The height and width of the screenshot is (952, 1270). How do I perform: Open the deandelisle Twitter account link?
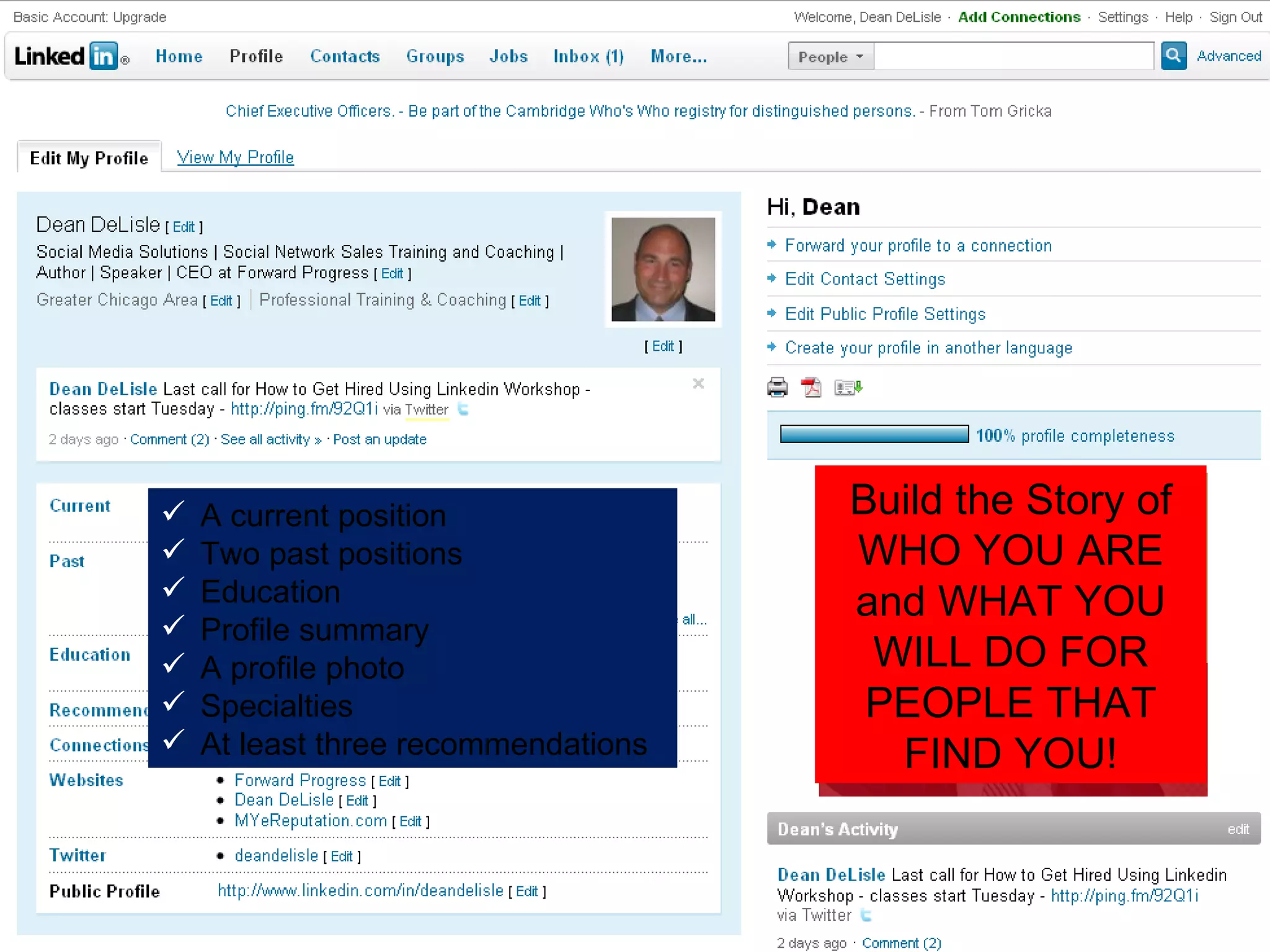click(x=276, y=855)
